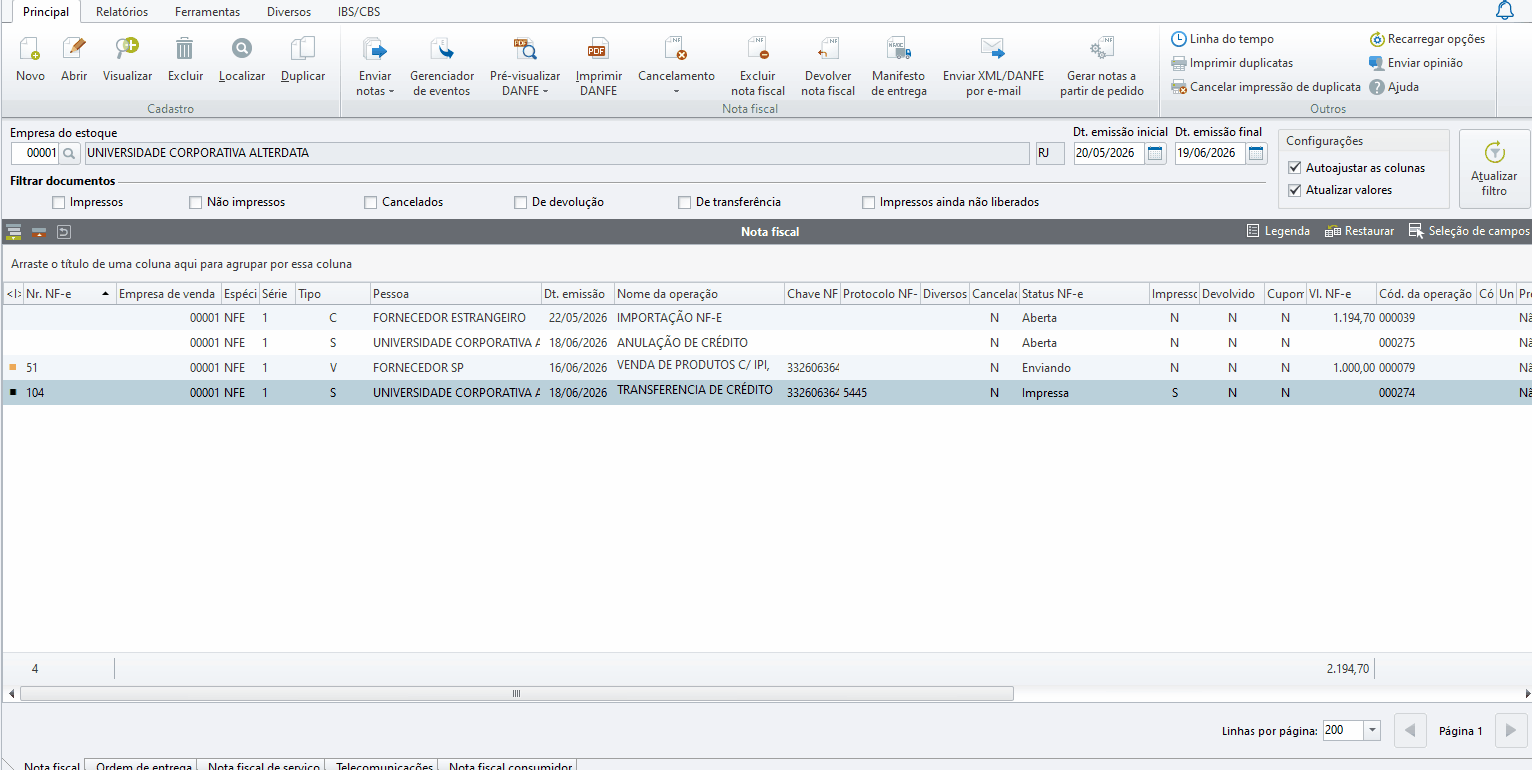Select the Excluir nota fiscal icon
The height and width of the screenshot is (770, 1532).
757,49
